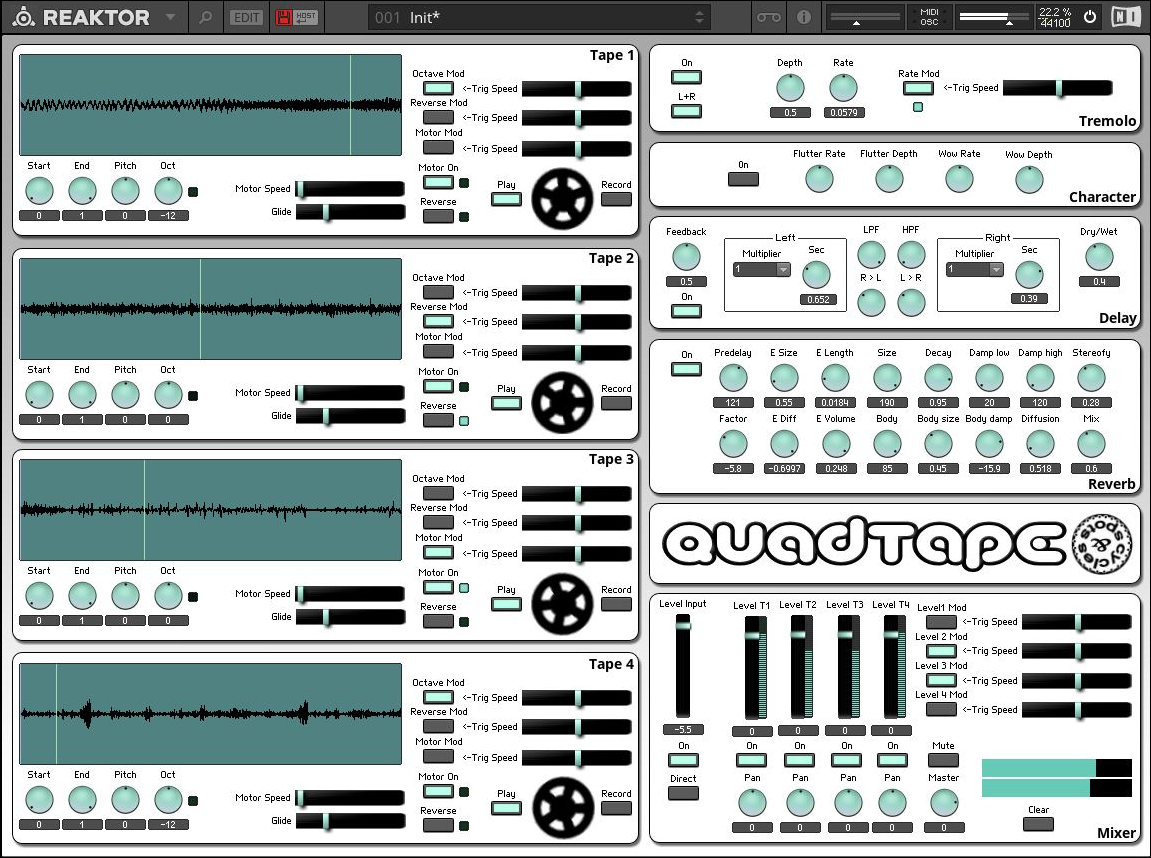Click the Delay Dry/Wet knob
This screenshot has width=1151, height=858.
[1099, 257]
